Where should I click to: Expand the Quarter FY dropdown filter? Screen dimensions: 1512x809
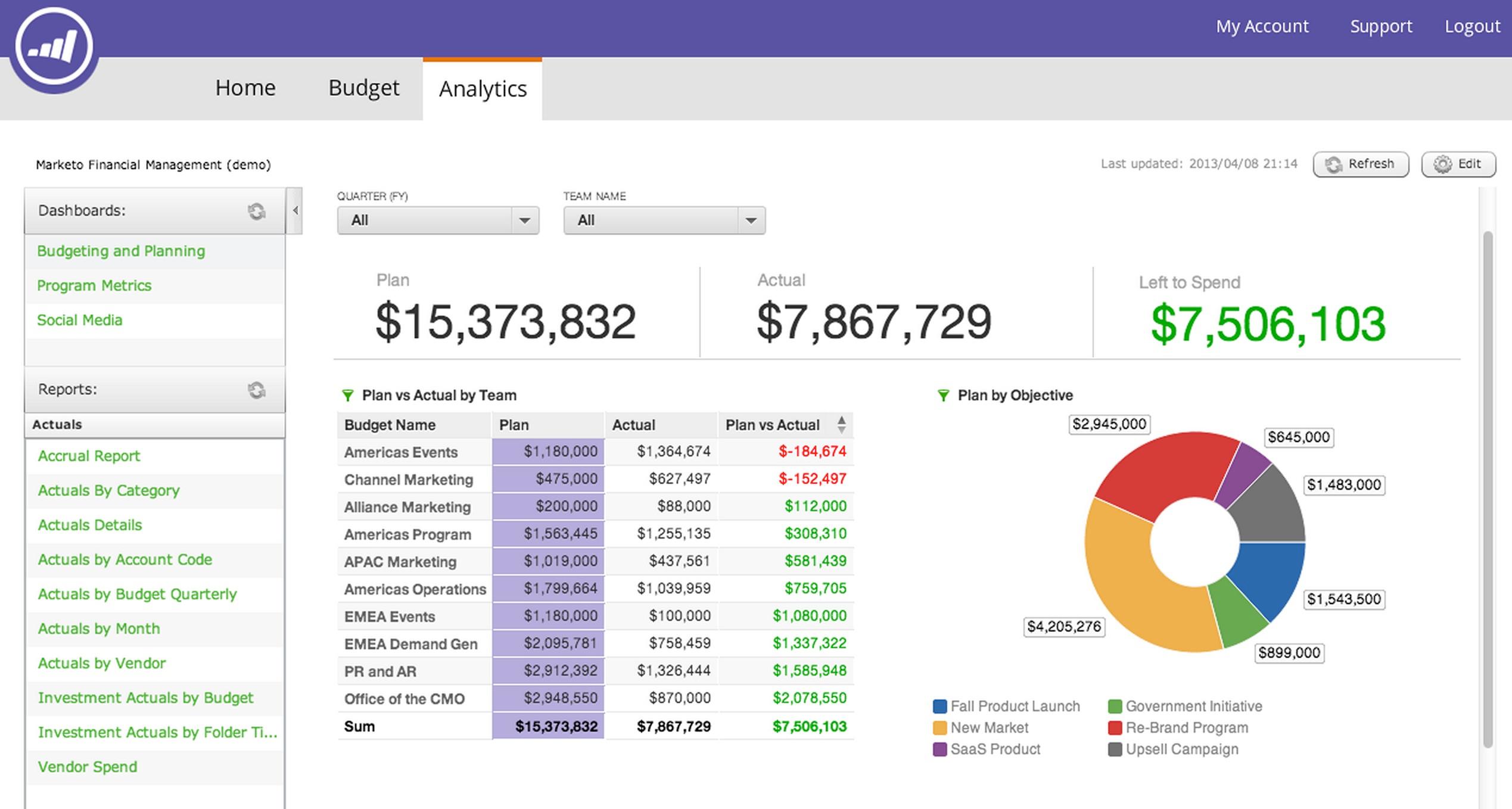tap(525, 220)
